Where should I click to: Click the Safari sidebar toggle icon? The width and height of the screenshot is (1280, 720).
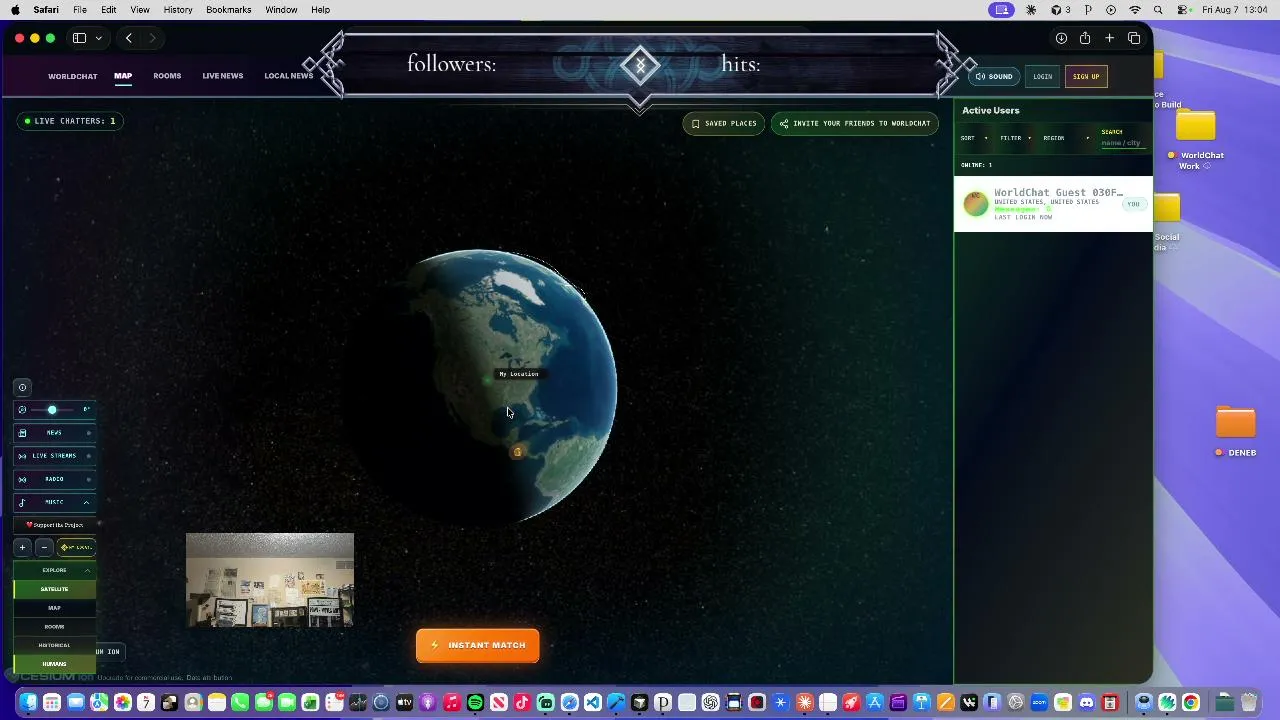coord(79,38)
